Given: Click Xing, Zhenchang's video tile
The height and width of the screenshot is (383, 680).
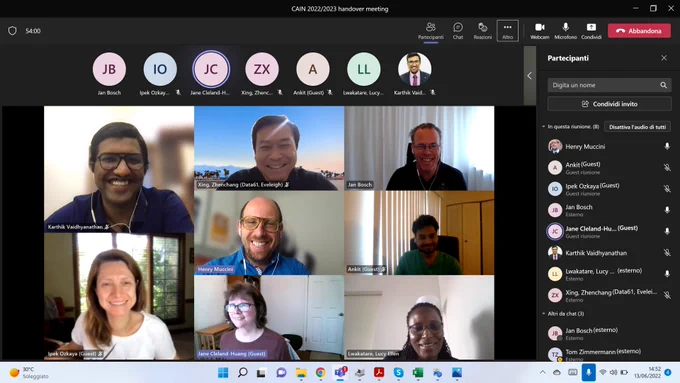Looking at the screenshot, I should (x=269, y=148).
